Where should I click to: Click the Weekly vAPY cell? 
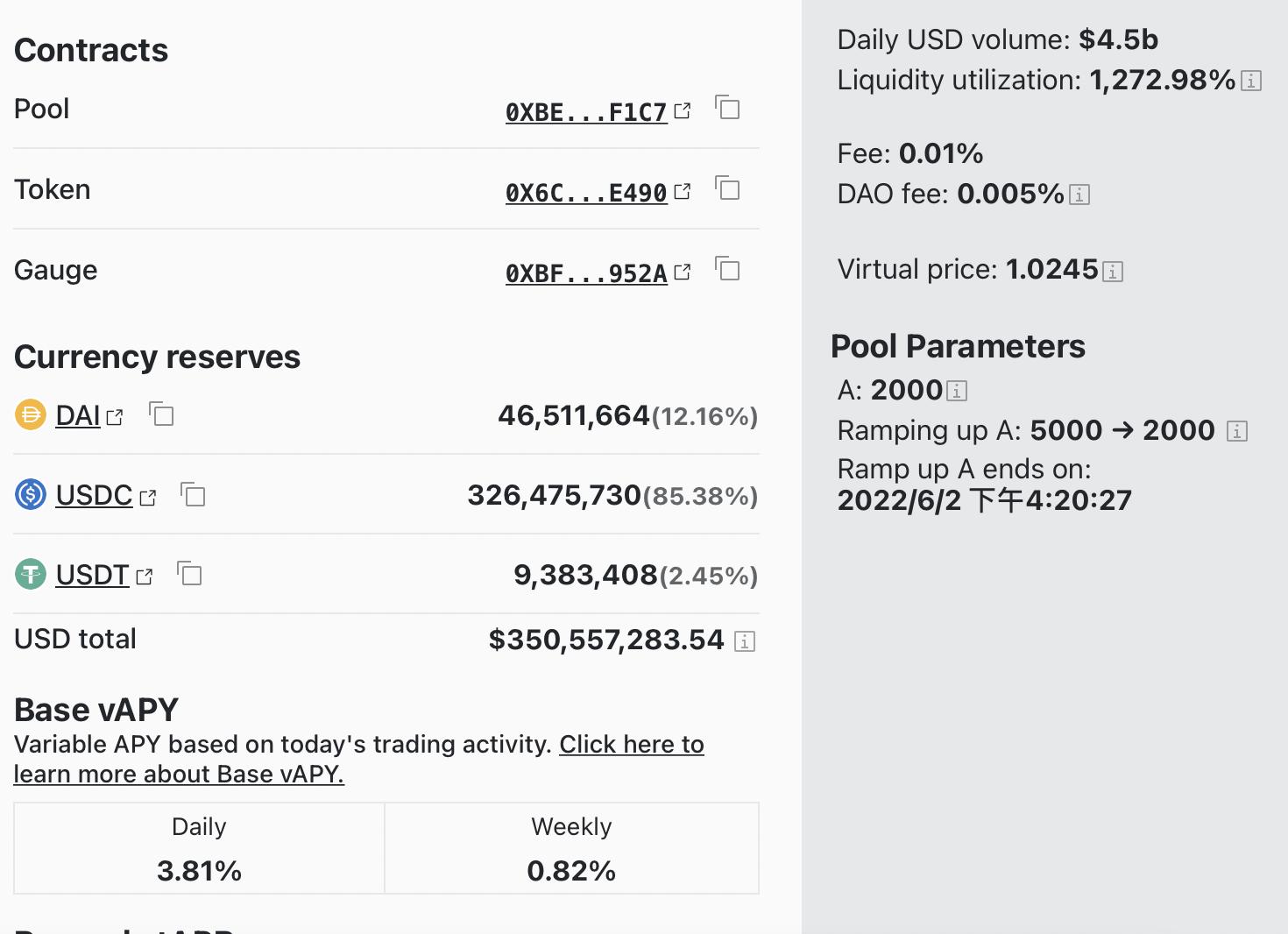pyautogui.click(x=571, y=848)
